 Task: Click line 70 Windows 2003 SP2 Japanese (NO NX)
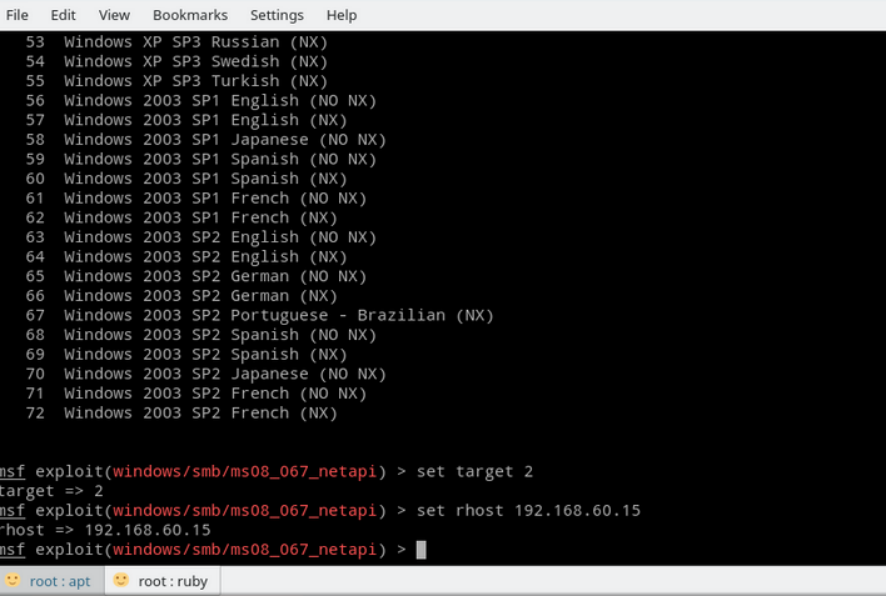coord(206,374)
